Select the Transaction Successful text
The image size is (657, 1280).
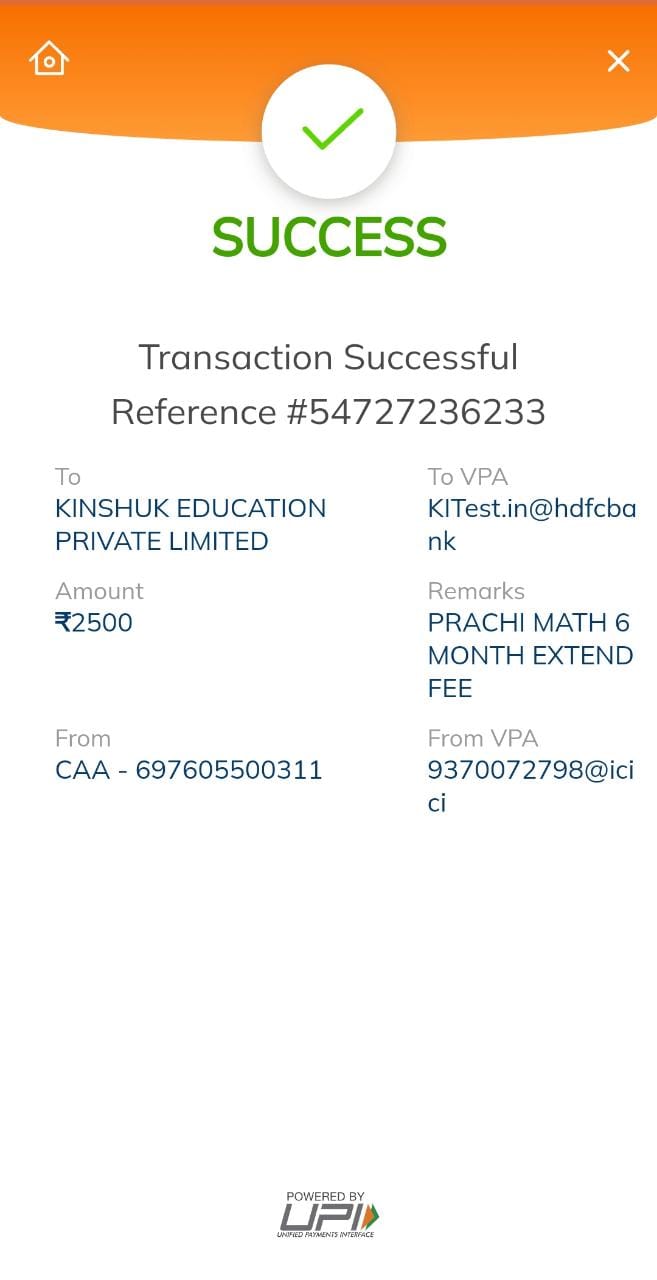328,357
